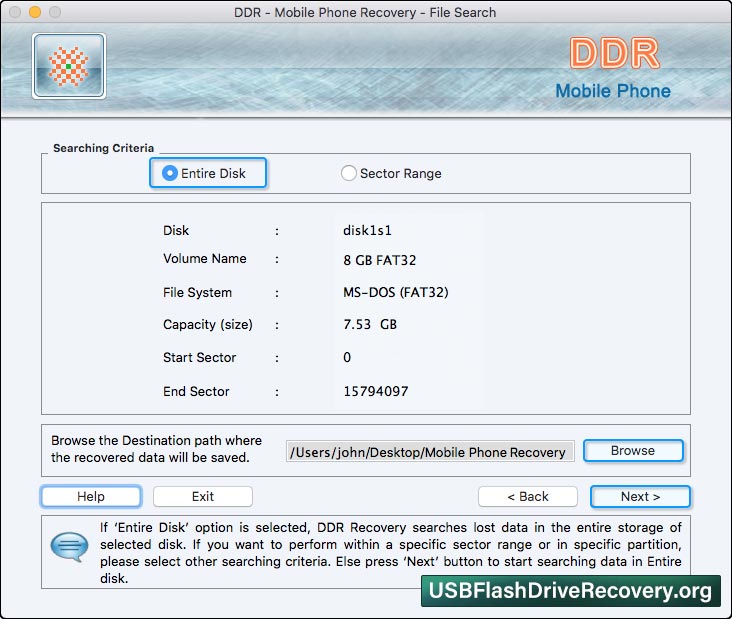Go back with the < Back button

(x=528, y=496)
